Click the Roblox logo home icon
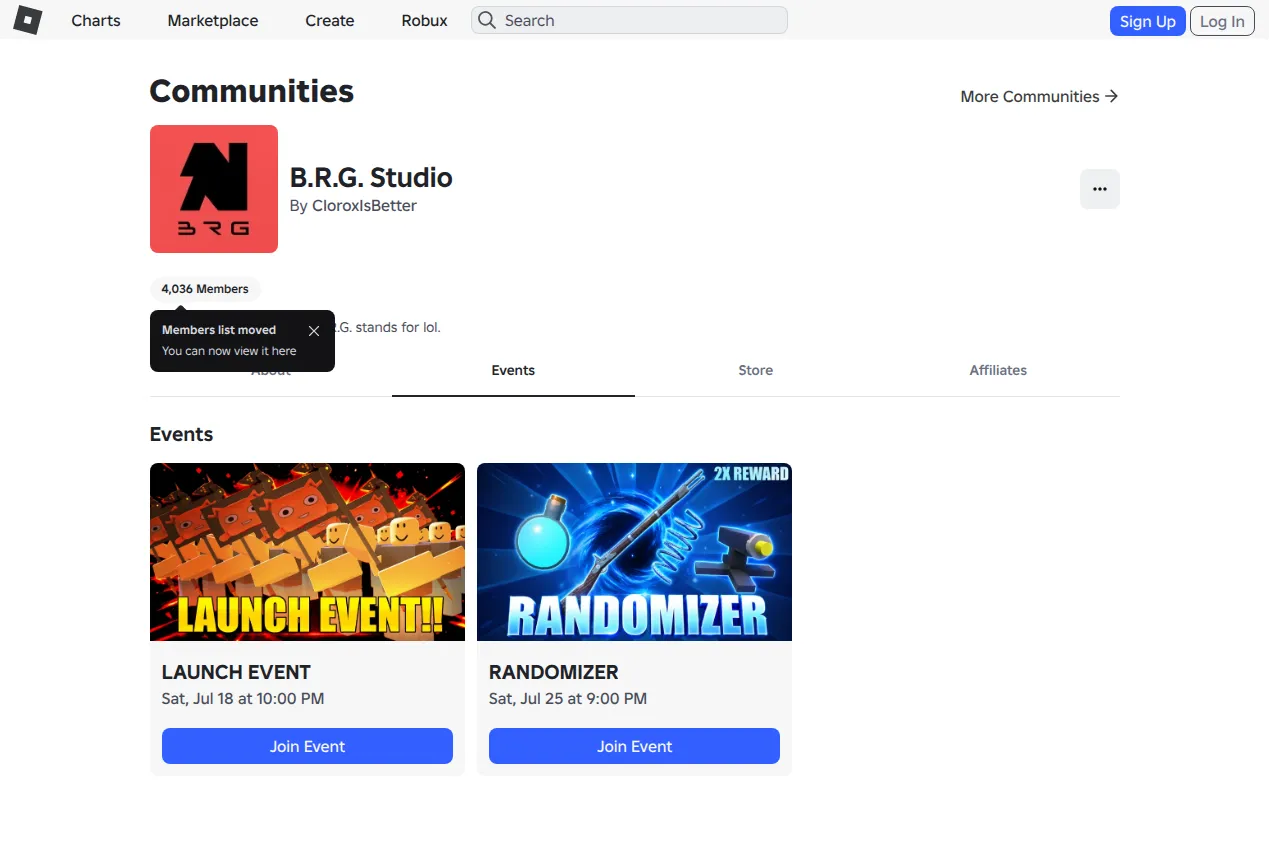Viewport: 1269px width, 850px height. (27, 20)
